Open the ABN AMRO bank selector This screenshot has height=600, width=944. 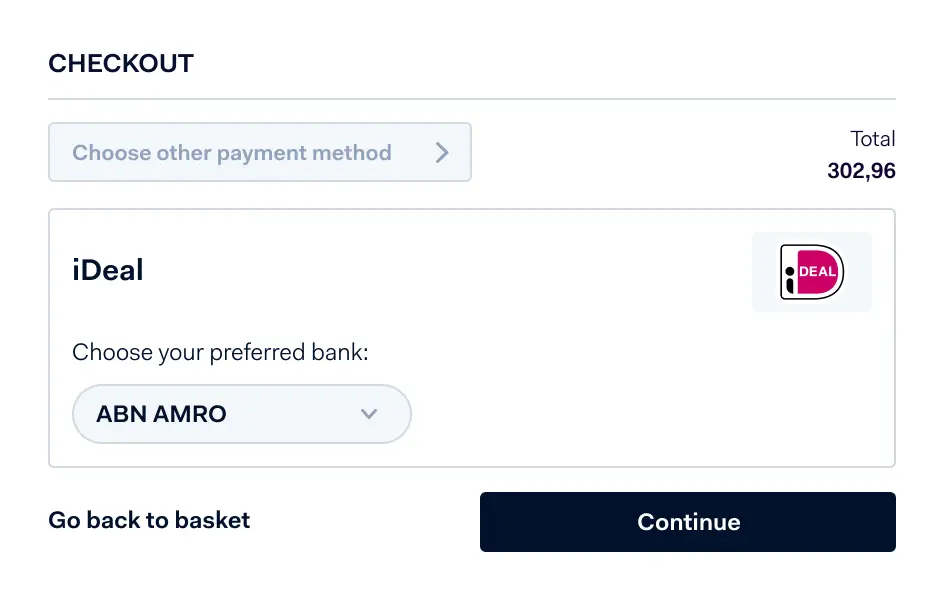point(241,414)
